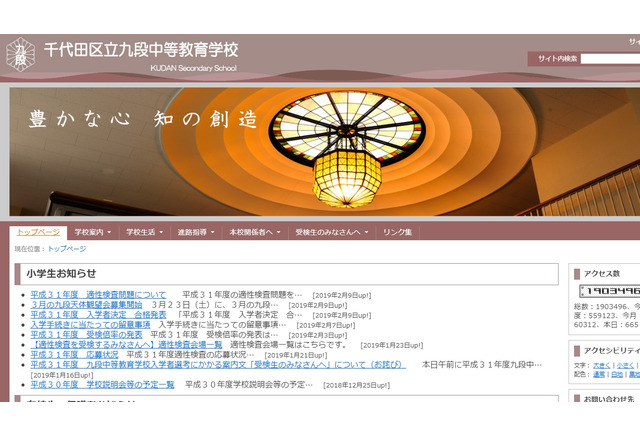Expand the 学校案内 dropdown menu
This screenshot has width=640, height=437.
(x=94, y=232)
